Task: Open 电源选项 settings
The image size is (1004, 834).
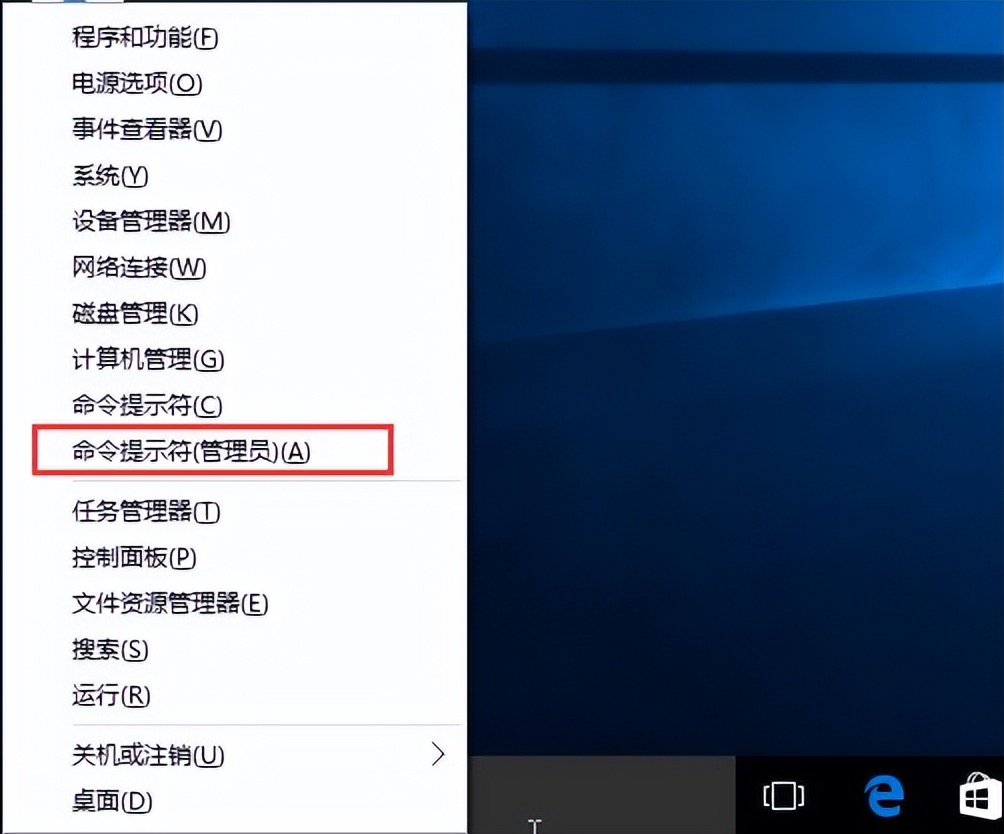Action: [135, 84]
